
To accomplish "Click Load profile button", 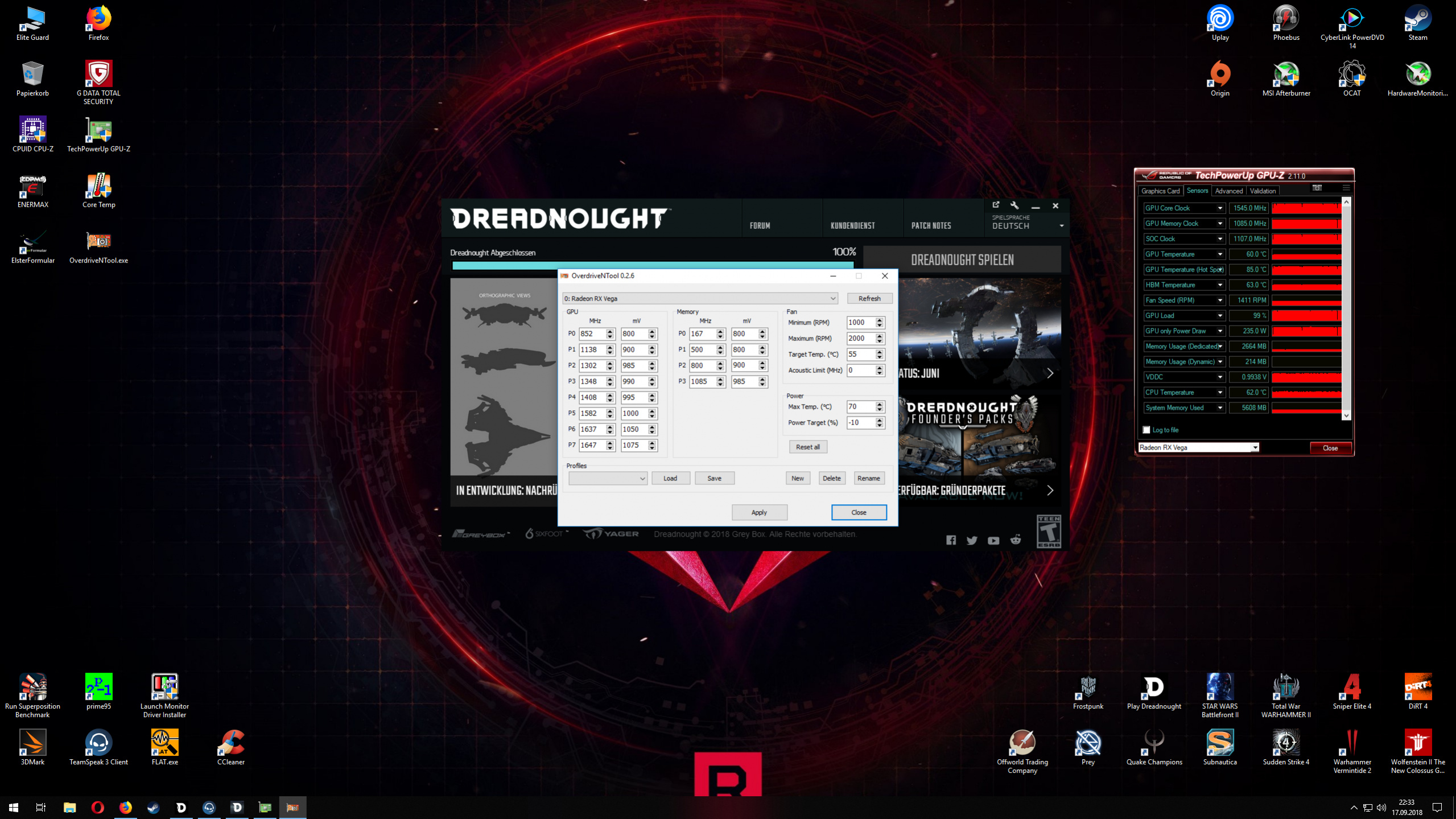I will point(670,478).
